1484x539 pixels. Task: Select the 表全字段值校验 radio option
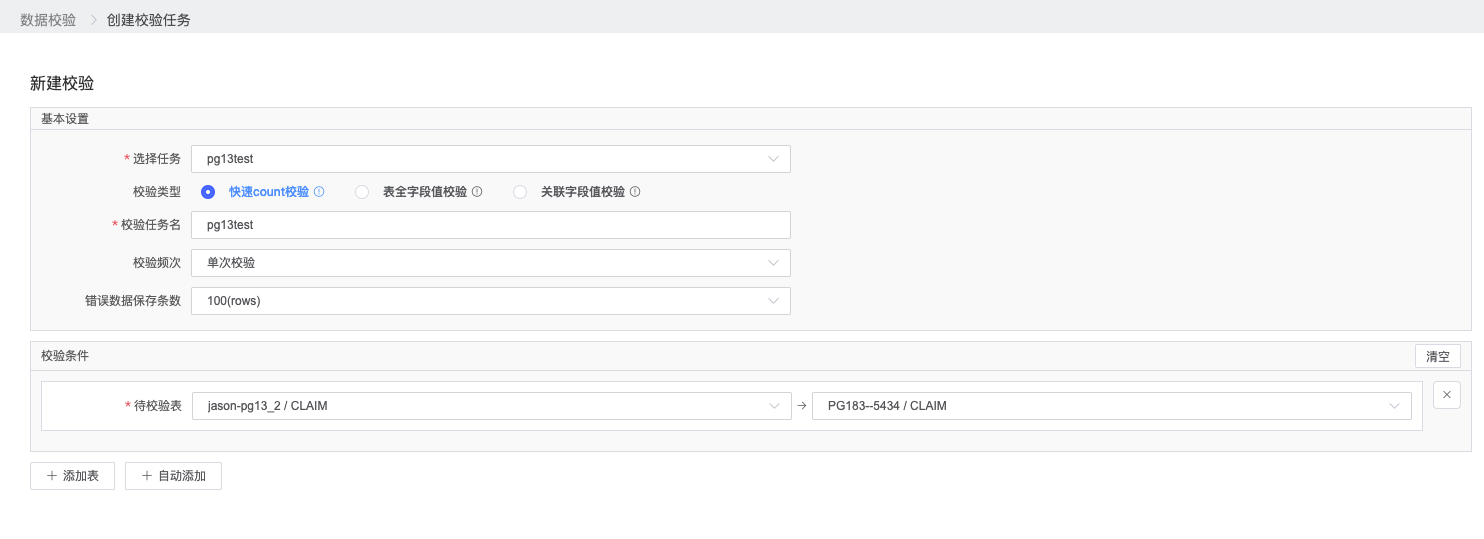click(362, 192)
